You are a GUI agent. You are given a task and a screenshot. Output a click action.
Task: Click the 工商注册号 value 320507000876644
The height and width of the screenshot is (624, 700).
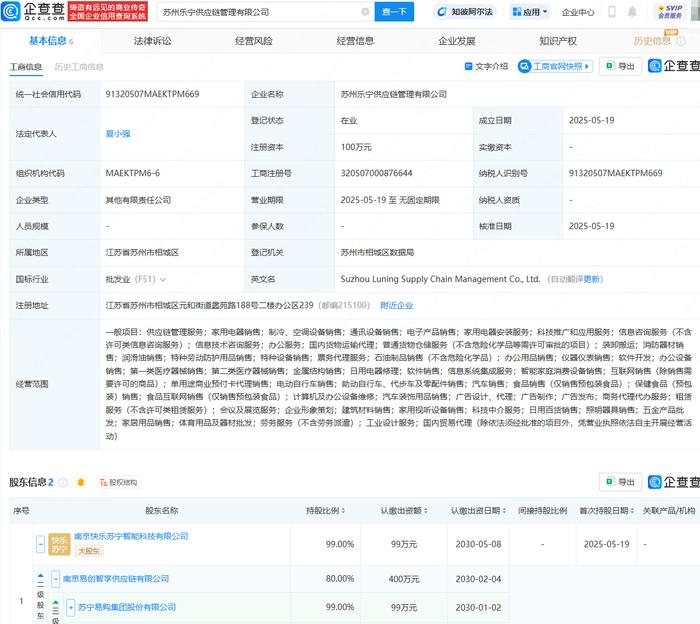point(376,173)
